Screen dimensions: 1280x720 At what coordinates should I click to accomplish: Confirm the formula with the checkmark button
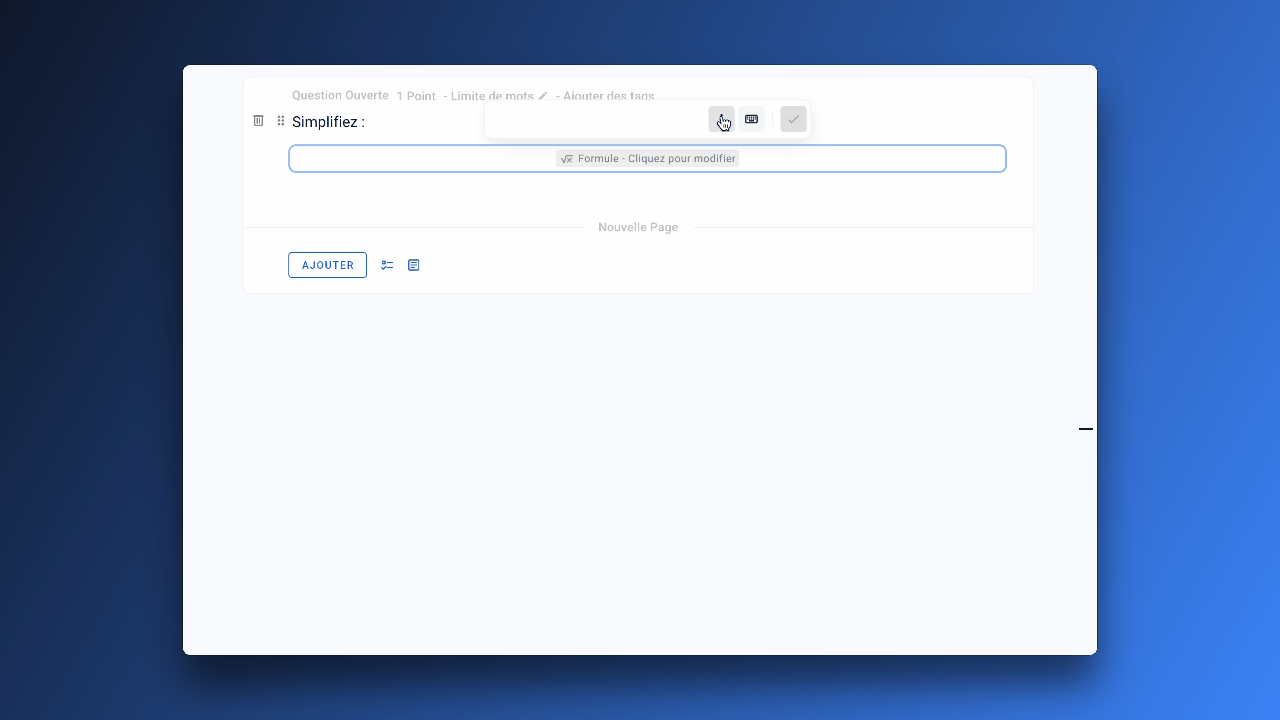click(793, 119)
